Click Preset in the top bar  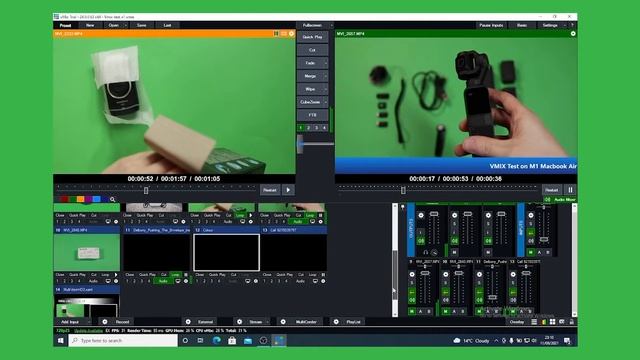pos(66,25)
